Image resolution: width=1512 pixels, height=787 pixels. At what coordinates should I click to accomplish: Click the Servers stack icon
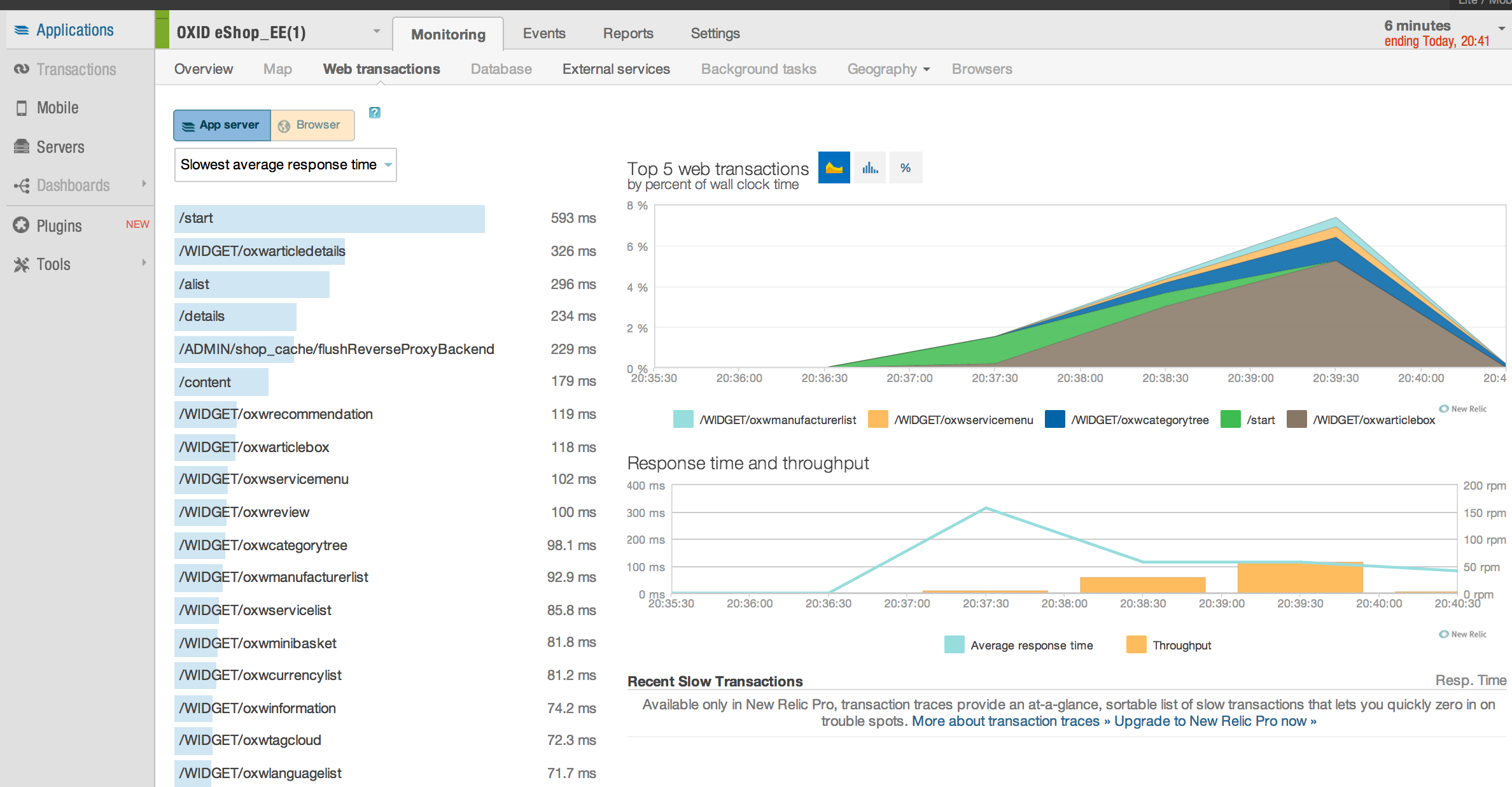tap(21, 146)
